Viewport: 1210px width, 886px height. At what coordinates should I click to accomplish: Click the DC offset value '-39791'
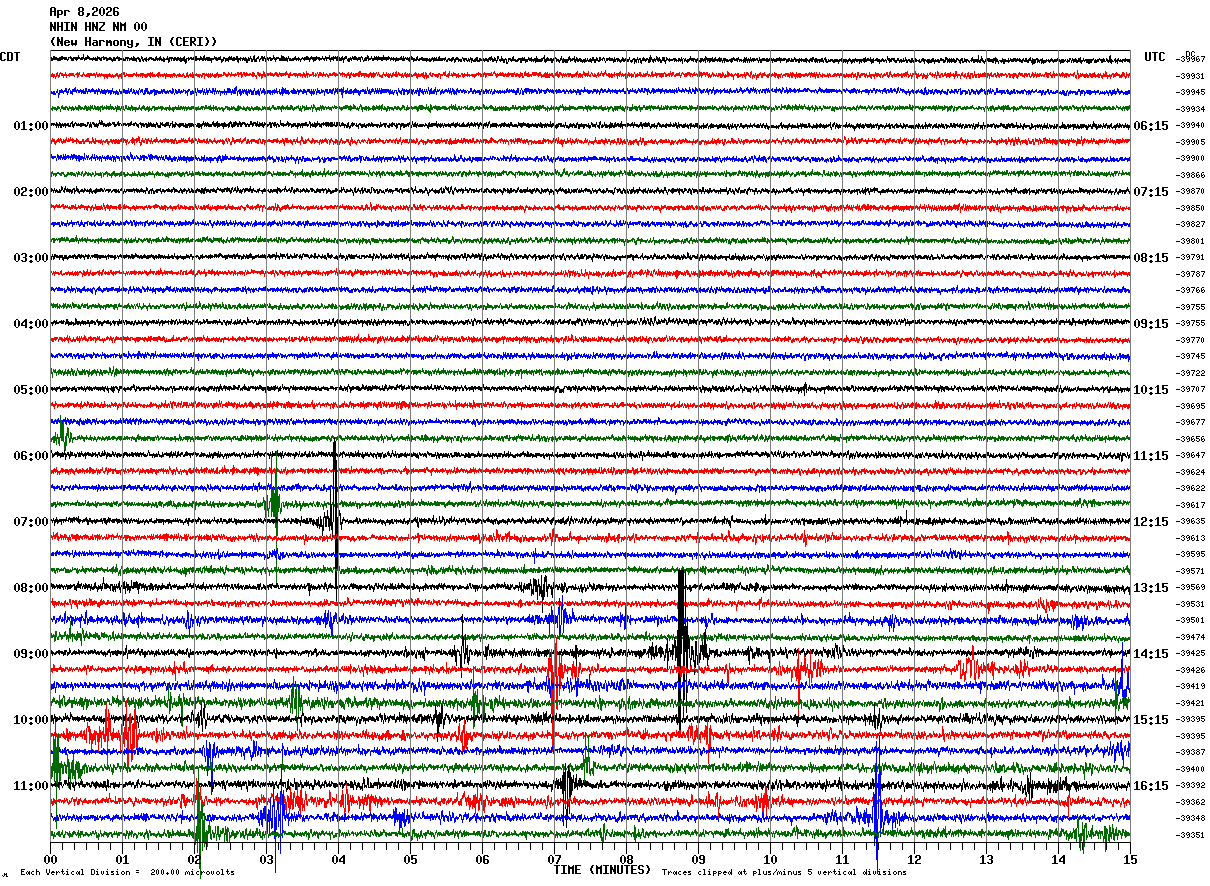pyautogui.click(x=1191, y=257)
